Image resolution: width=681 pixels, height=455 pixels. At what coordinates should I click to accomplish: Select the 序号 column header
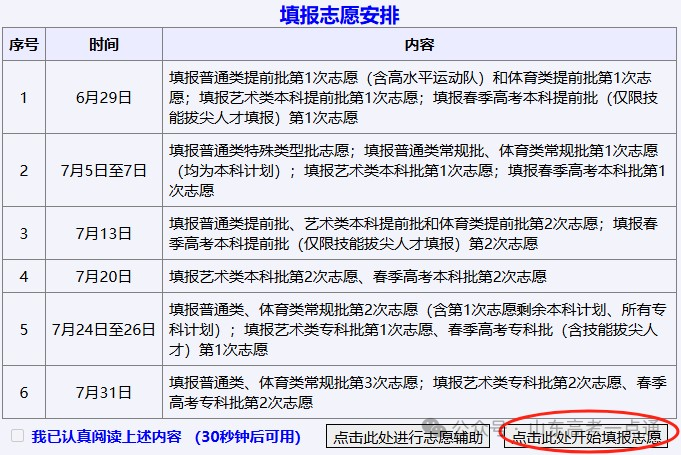pyautogui.click(x=24, y=45)
